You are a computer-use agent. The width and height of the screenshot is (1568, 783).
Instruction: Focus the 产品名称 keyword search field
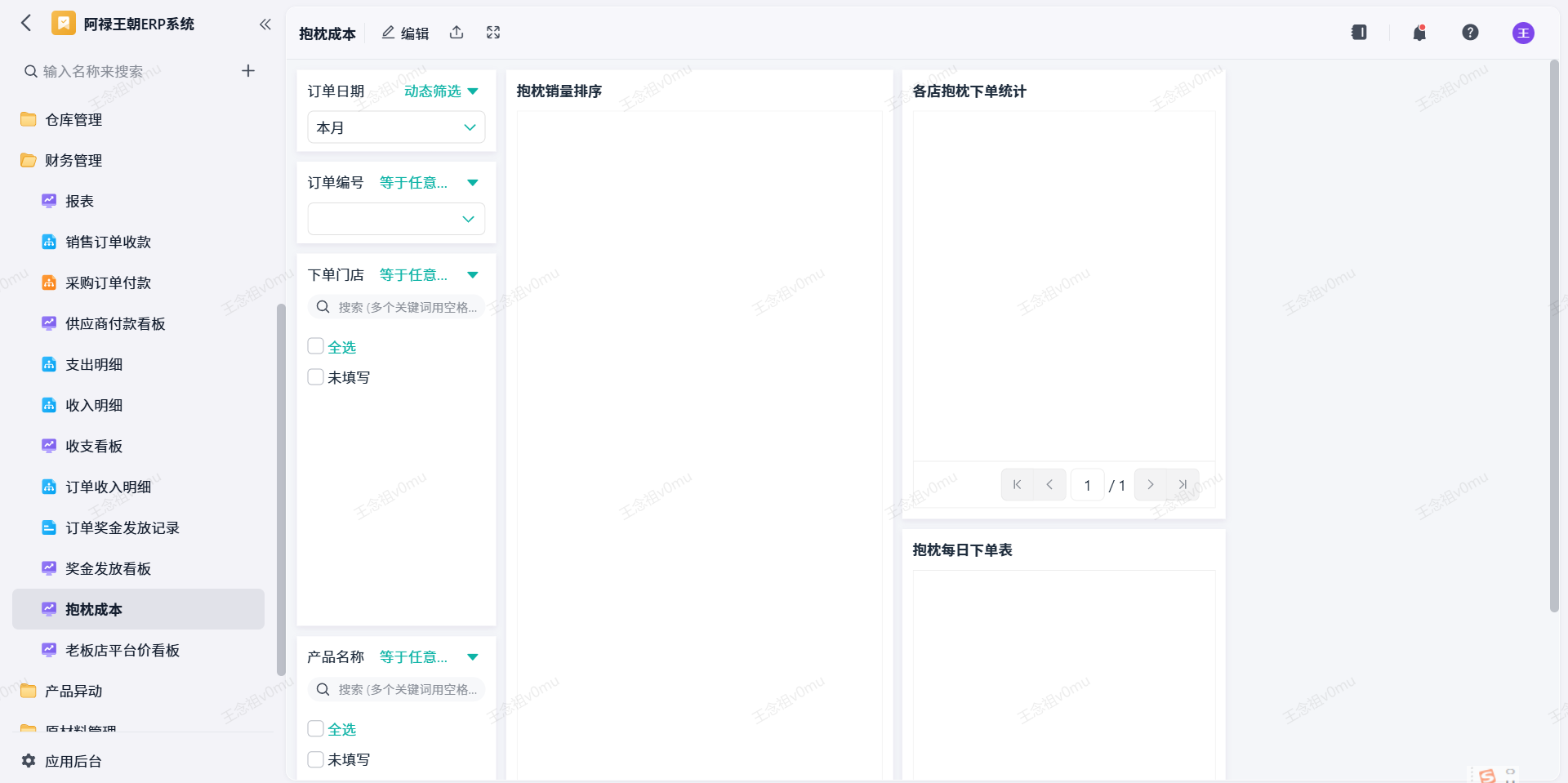pyautogui.click(x=396, y=689)
